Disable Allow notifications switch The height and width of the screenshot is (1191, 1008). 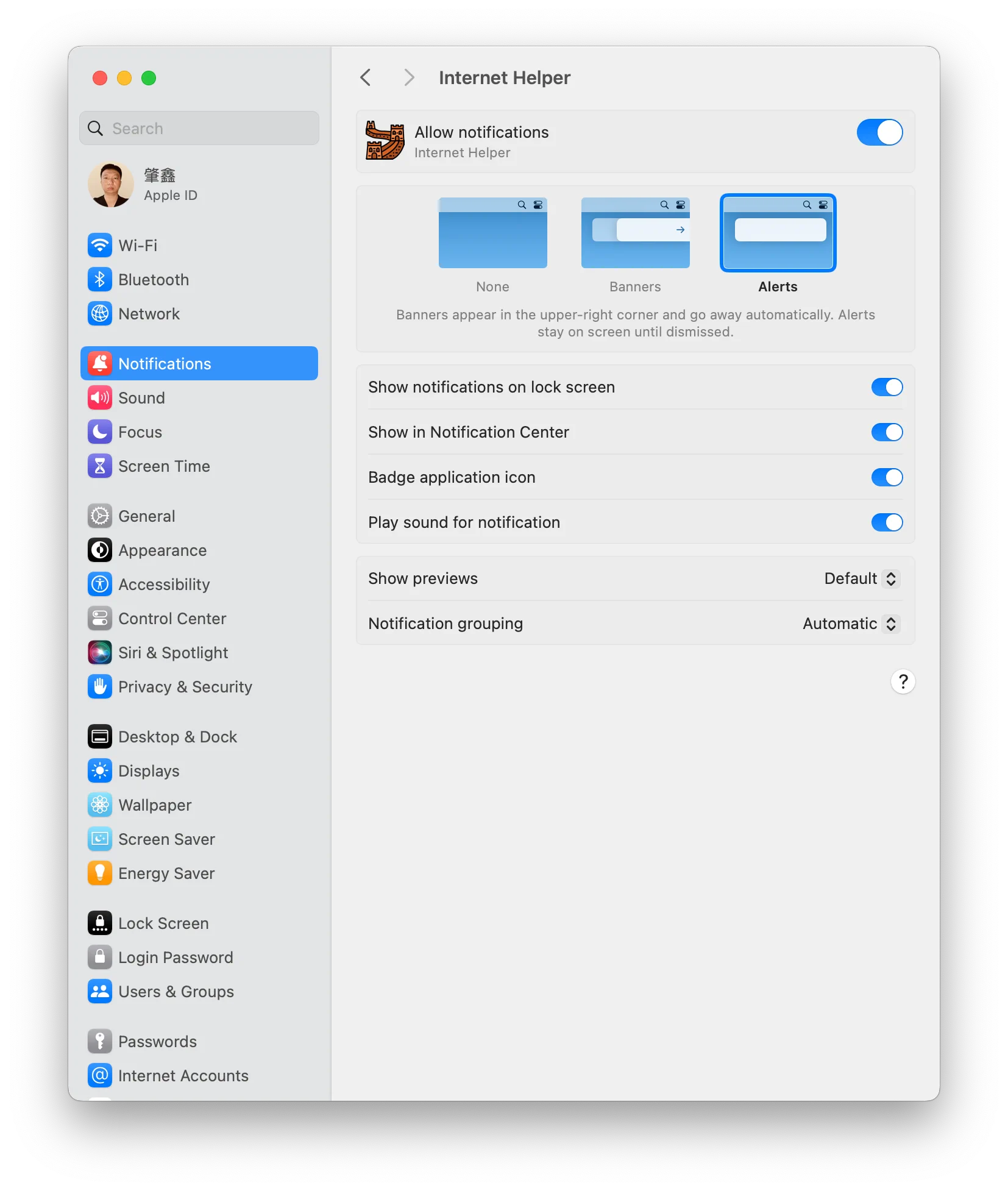(879, 133)
